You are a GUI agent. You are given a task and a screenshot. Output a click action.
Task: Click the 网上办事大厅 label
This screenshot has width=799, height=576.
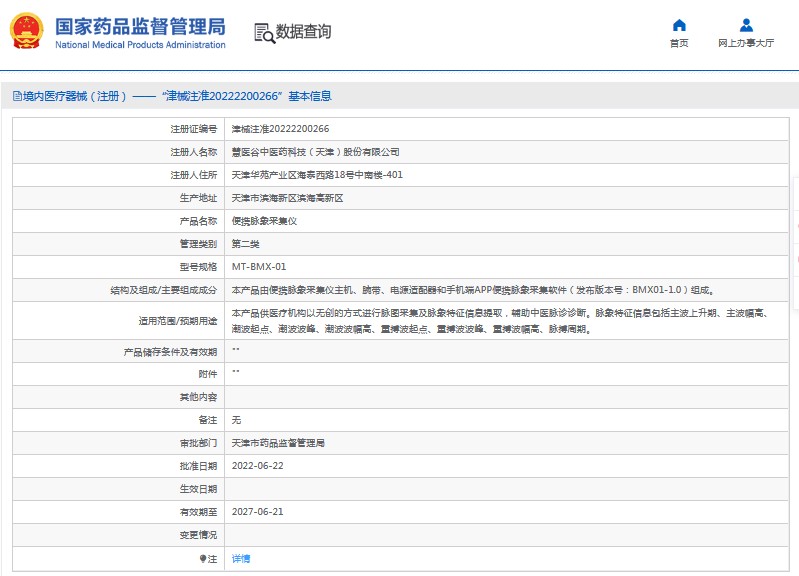click(746, 43)
